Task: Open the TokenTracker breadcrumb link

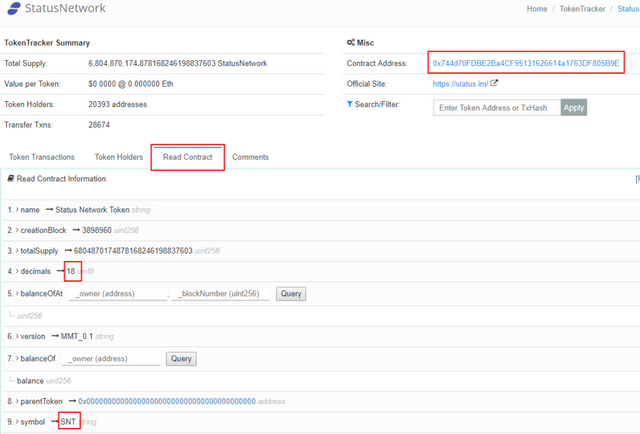Action: pyautogui.click(x=582, y=9)
